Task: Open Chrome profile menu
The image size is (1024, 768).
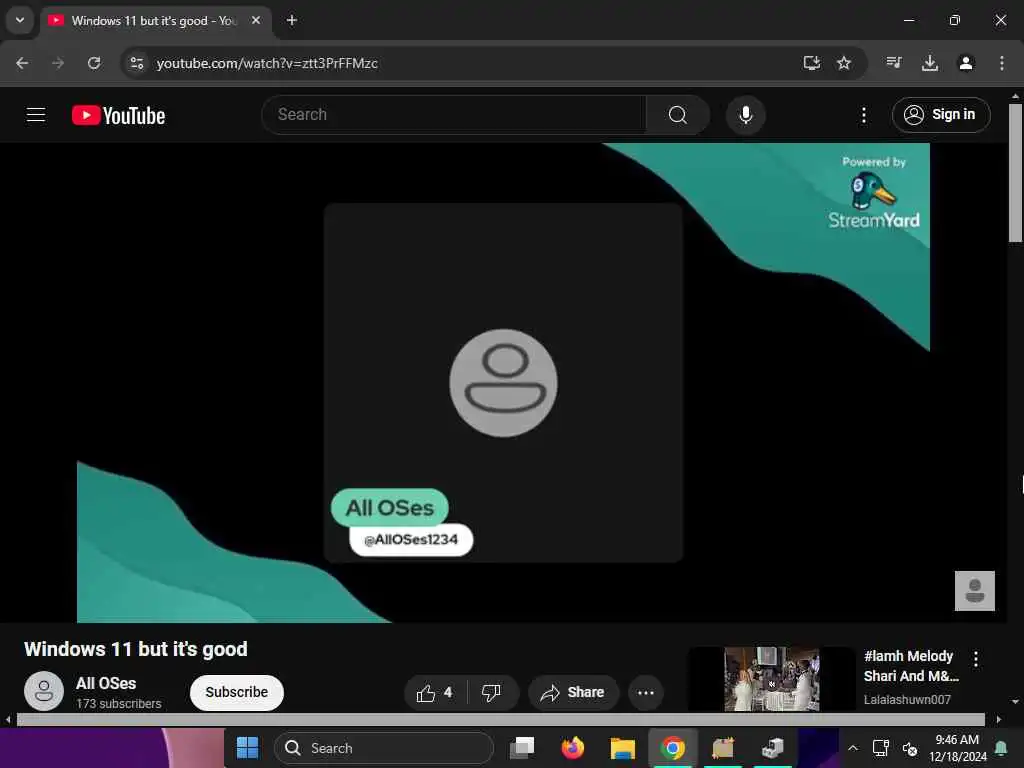Action: point(966,63)
